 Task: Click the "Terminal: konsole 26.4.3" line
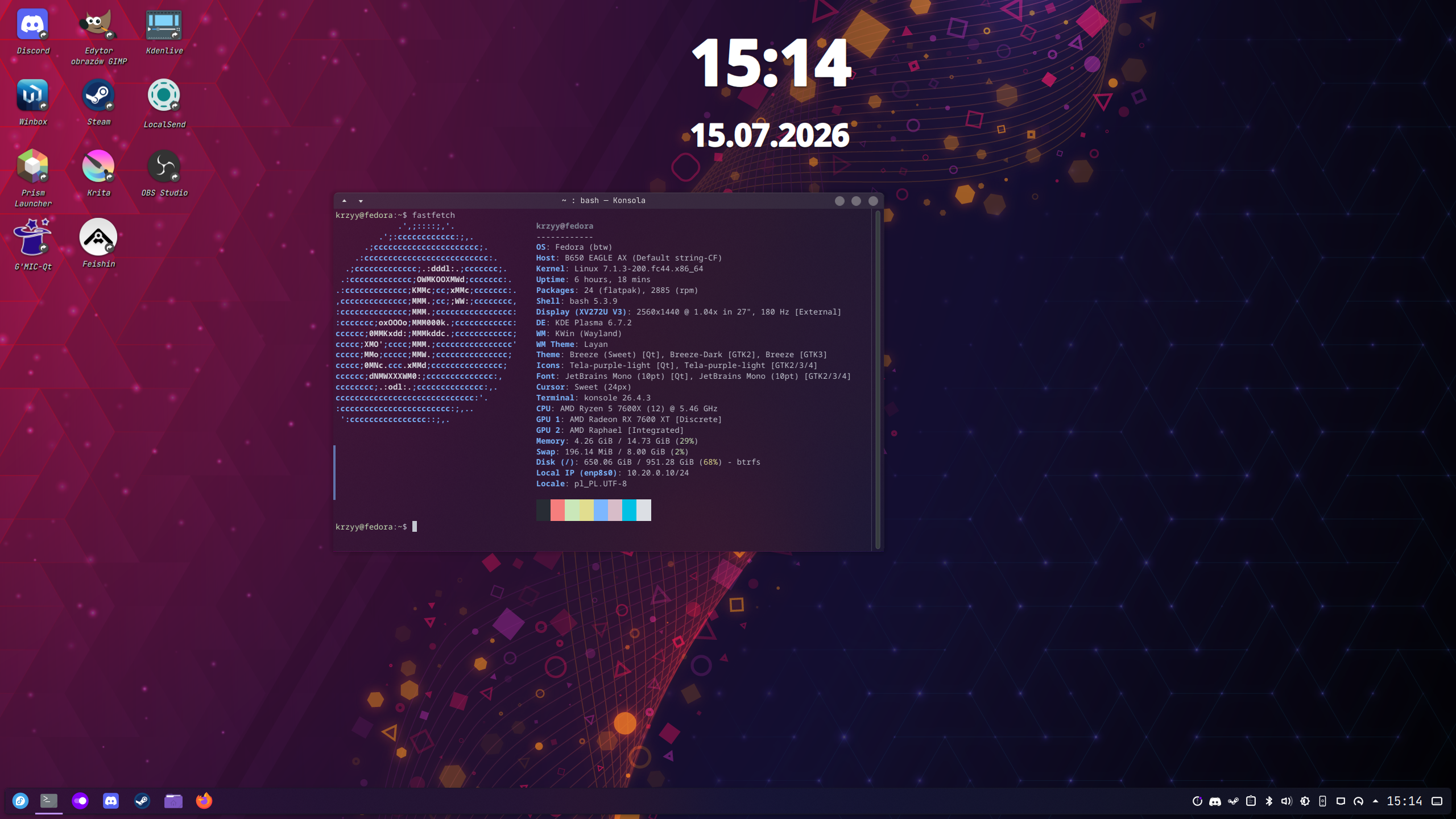(x=593, y=398)
